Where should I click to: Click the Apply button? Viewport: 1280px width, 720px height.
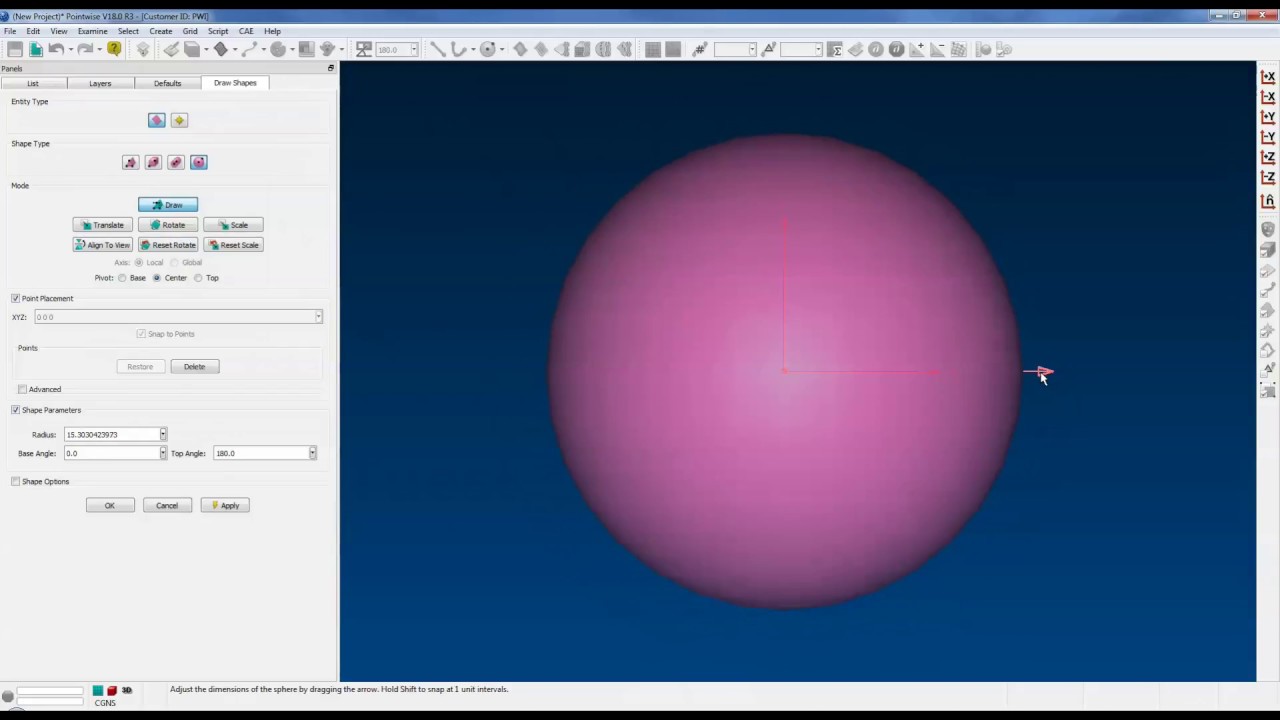pos(225,506)
